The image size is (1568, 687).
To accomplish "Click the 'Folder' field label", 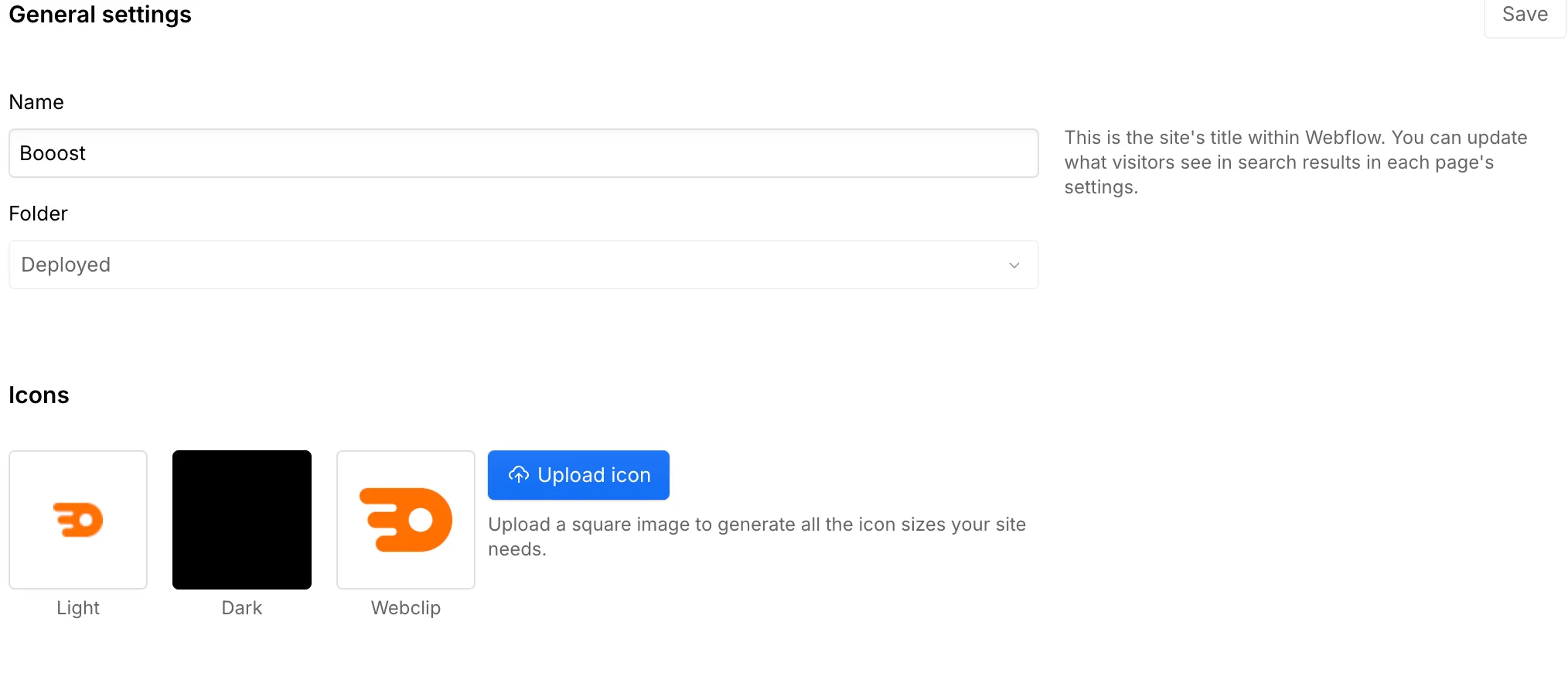I will [x=38, y=214].
